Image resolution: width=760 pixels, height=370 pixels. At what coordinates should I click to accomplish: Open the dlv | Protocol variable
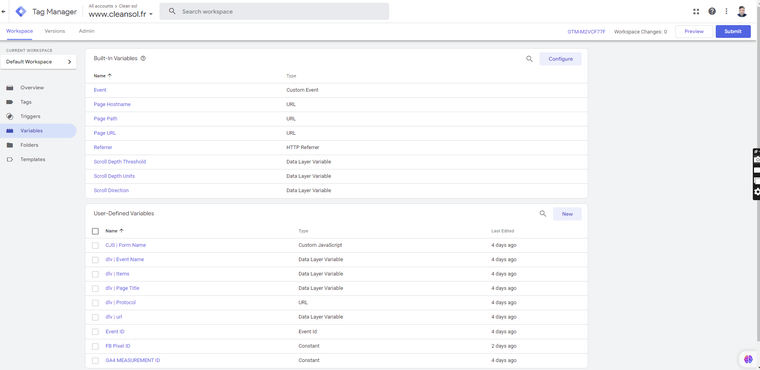point(121,302)
